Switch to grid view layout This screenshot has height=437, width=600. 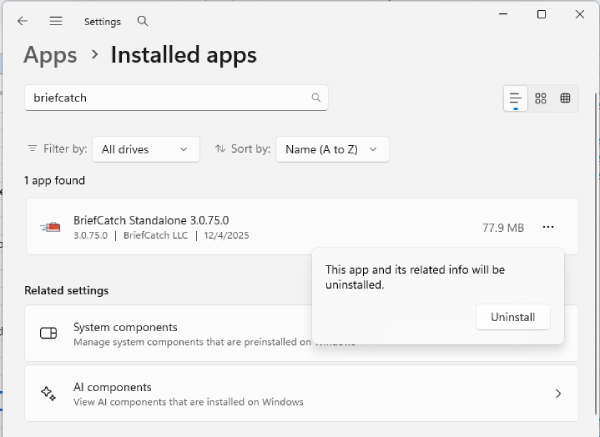coord(541,98)
